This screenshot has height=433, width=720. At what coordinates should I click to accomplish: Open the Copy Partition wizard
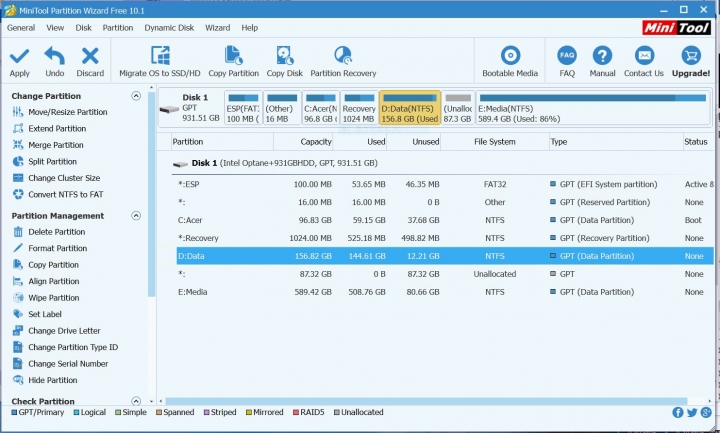[x=233, y=62]
